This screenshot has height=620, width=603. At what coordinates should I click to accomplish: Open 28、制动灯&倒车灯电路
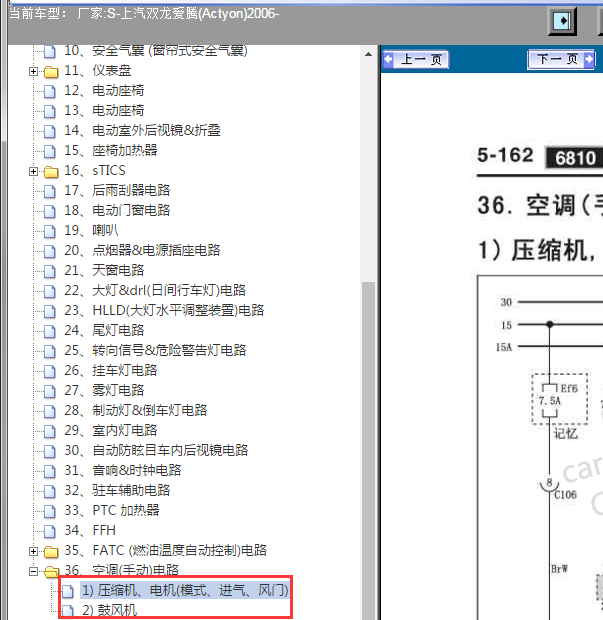click(136, 410)
